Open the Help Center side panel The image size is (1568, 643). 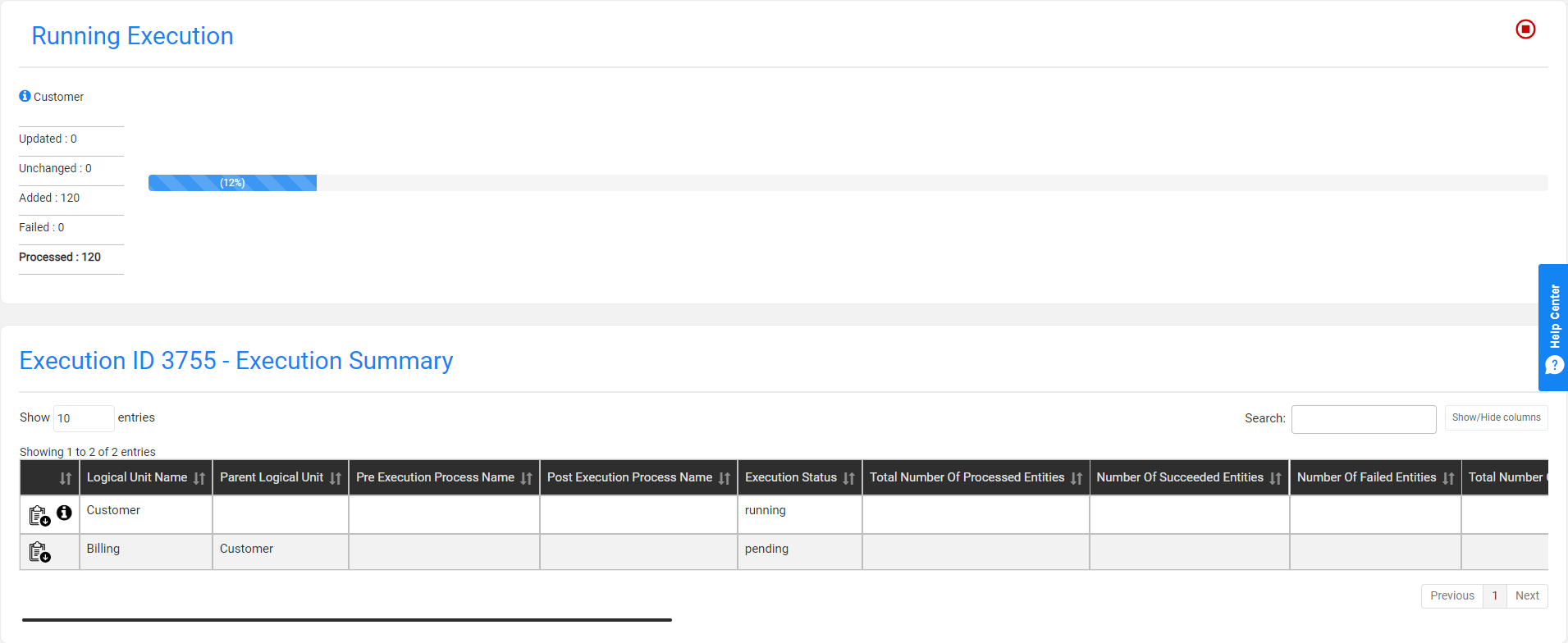click(x=1553, y=327)
